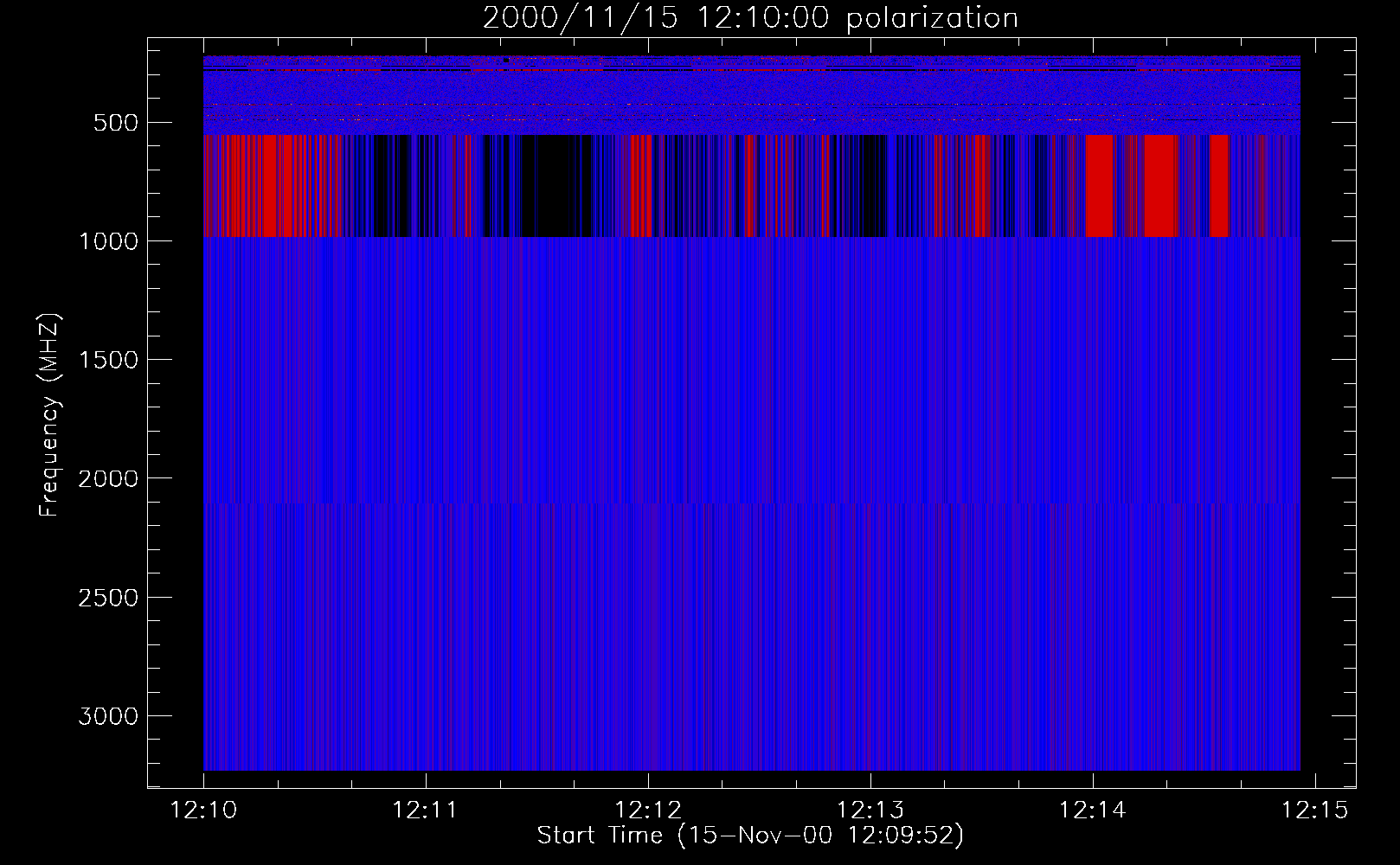The width and height of the screenshot is (1400, 865).
Task: Click frequency tick label 2000
Action: pyautogui.click(x=108, y=479)
